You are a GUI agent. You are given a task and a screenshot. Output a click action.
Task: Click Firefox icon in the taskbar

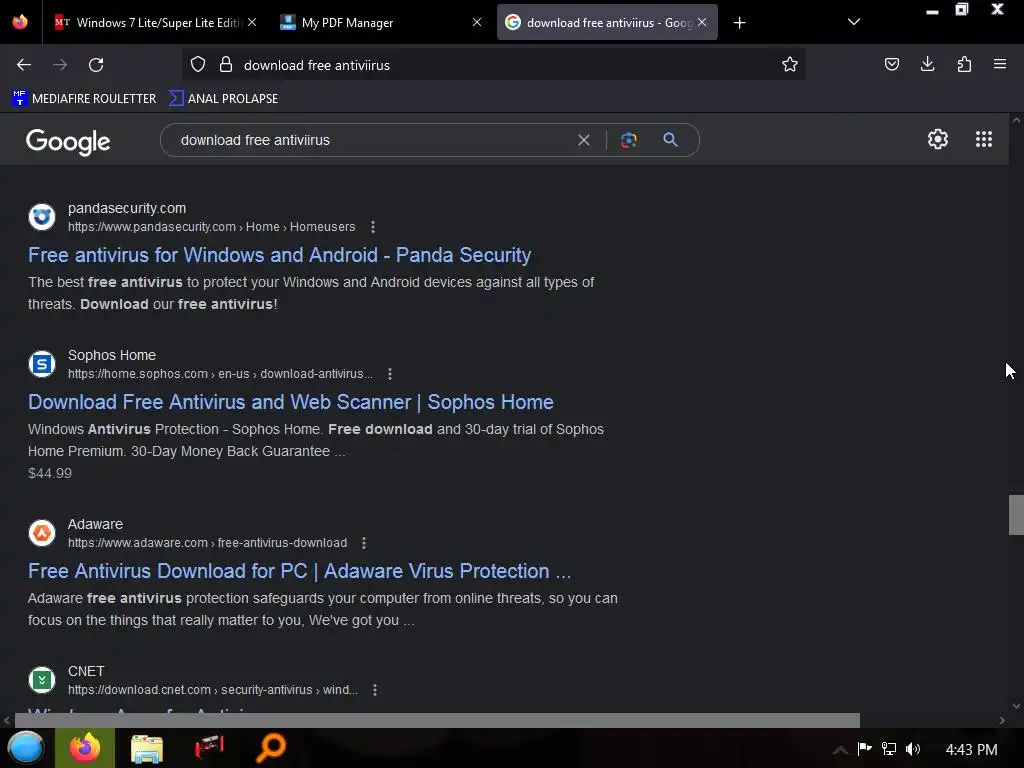85,748
